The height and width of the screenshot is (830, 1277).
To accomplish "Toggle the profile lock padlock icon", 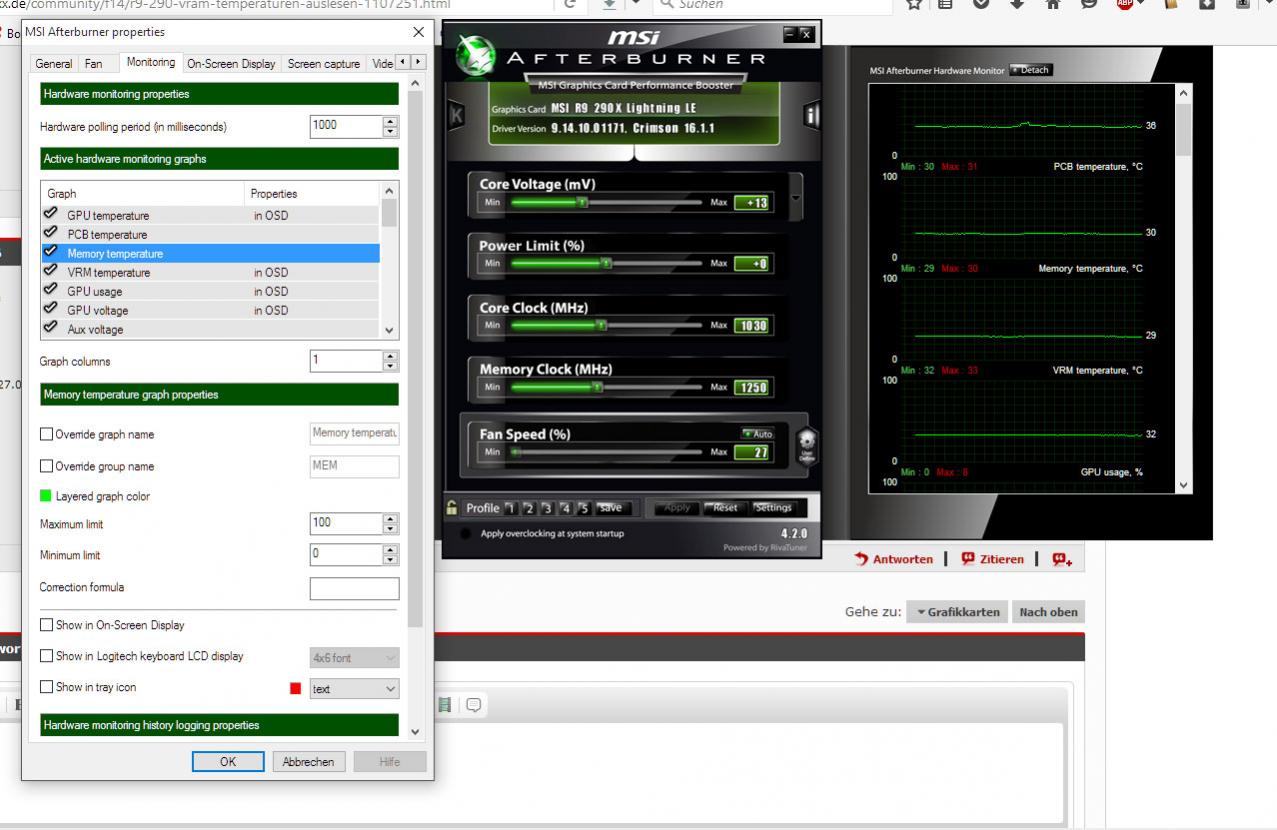I will [453, 507].
